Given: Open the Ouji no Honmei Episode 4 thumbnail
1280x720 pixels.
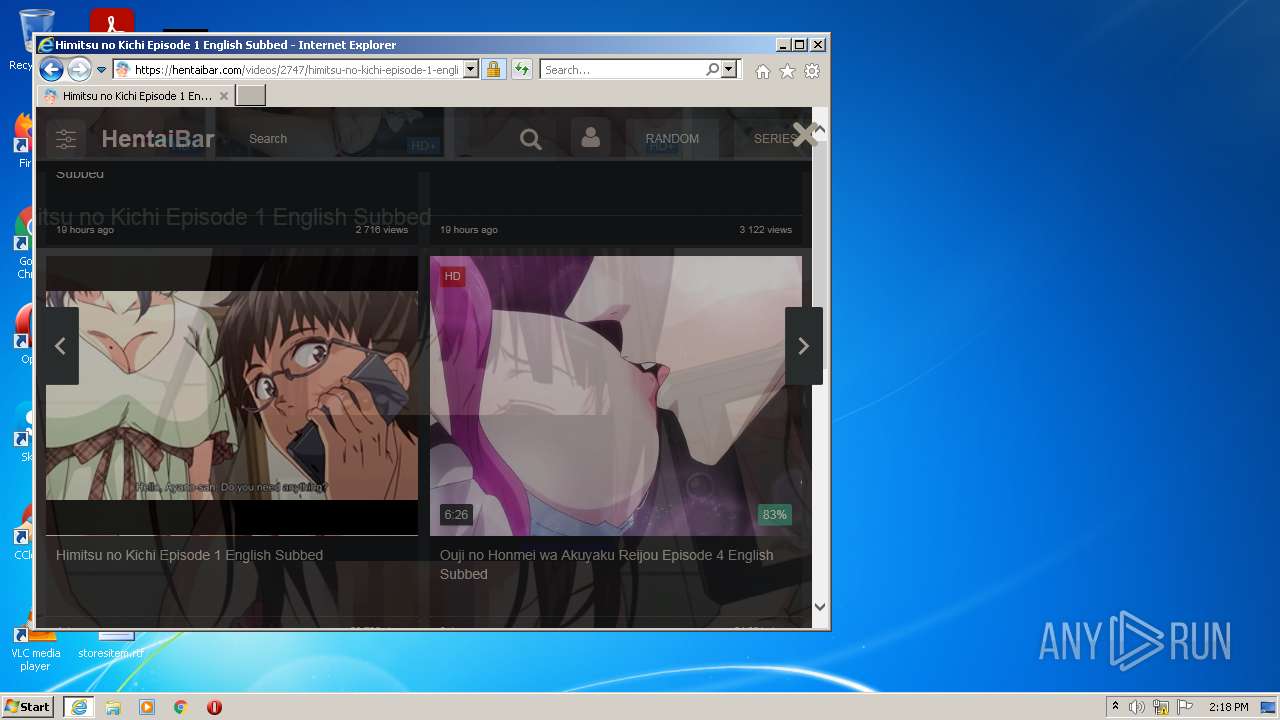Looking at the screenshot, I should tap(616, 395).
